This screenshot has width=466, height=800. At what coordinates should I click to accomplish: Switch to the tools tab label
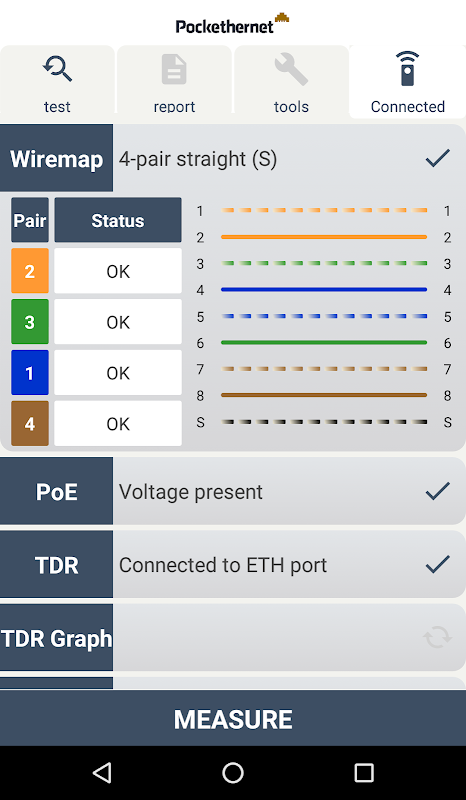(x=291, y=107)
